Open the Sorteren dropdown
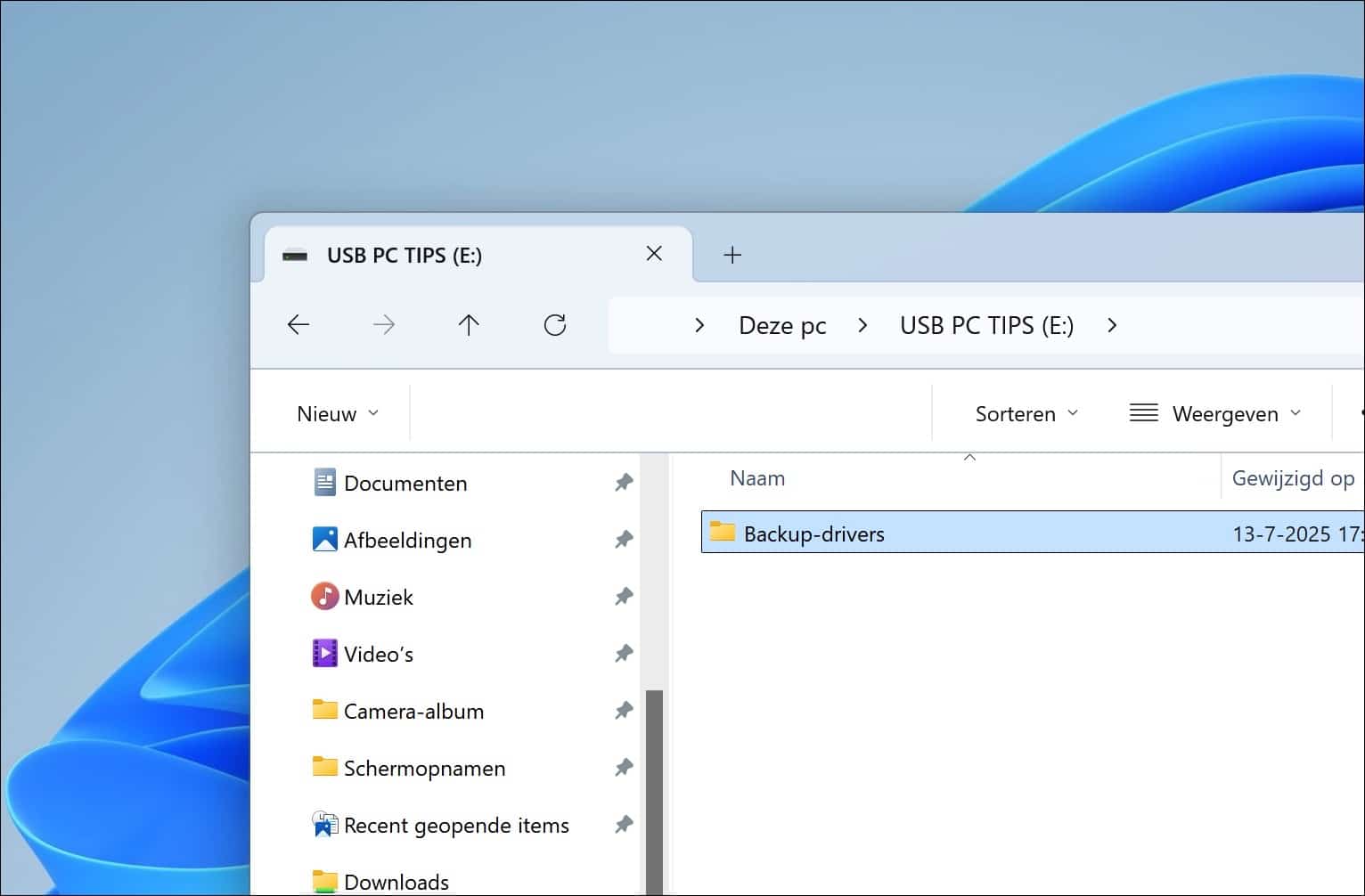Screen dimensions: 1365x896 [1025, 412]
